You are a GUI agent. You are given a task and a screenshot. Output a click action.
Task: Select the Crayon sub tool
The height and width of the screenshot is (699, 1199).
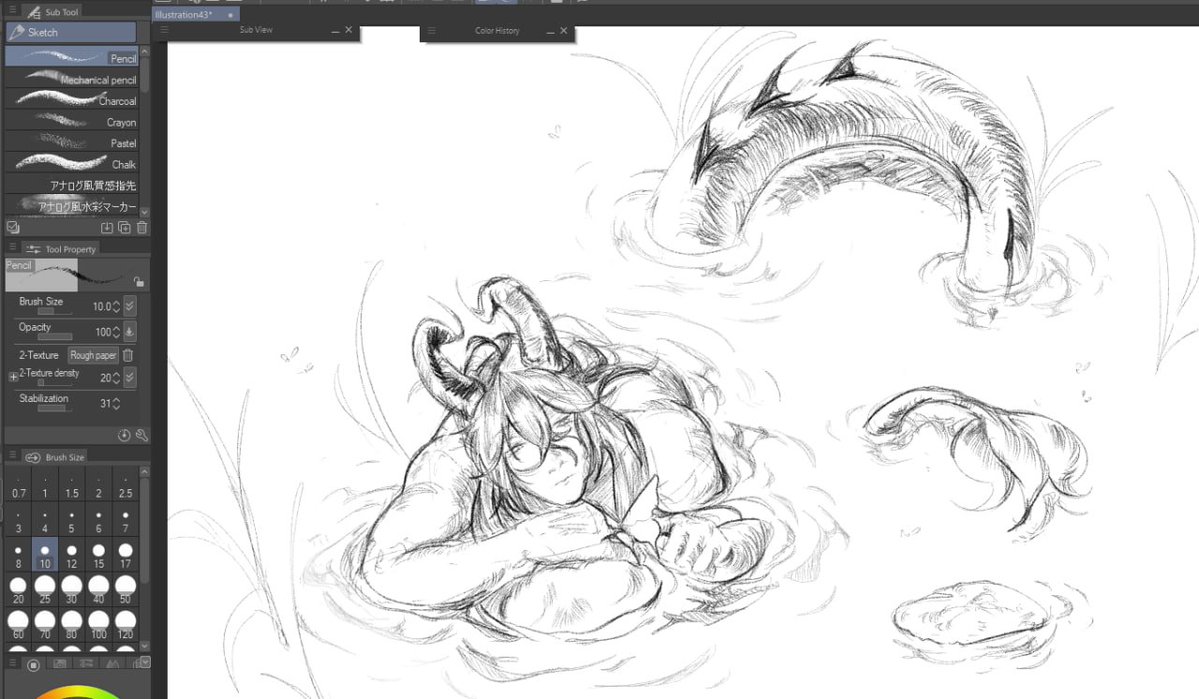click(72, 121)
